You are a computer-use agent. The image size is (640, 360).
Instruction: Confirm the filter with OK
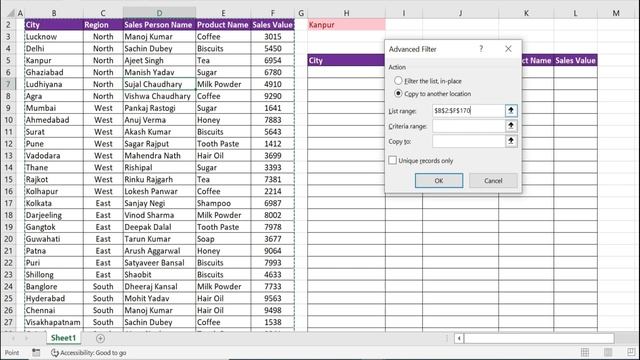pos(439,180)
